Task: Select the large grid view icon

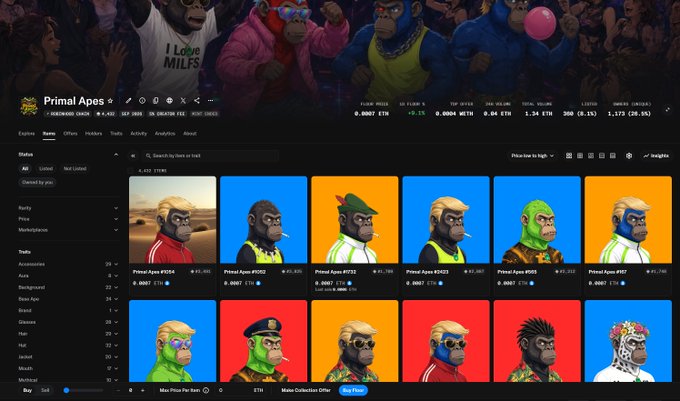Action: (569, 156)
